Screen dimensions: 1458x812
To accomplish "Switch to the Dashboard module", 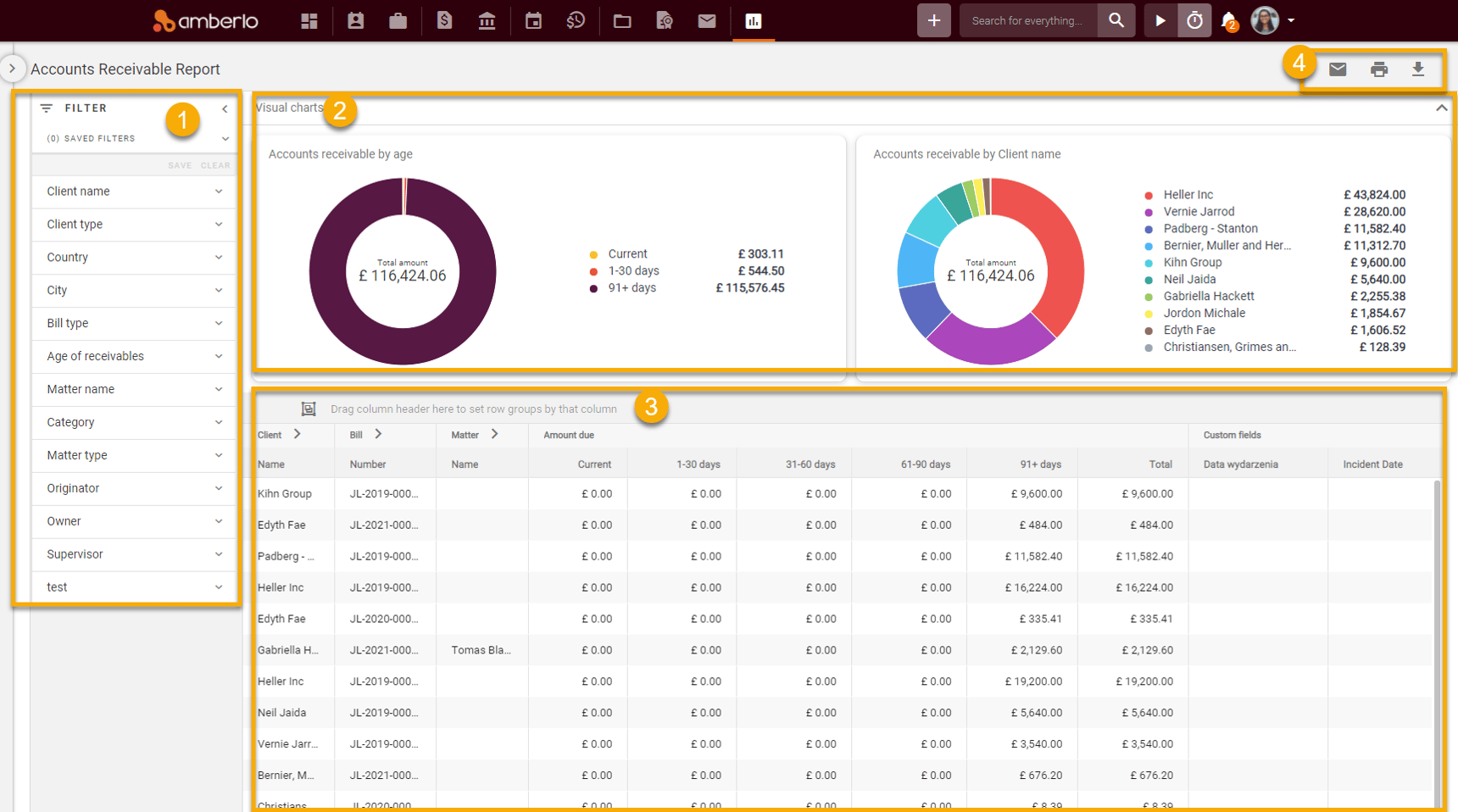I will tap(309, 20).
